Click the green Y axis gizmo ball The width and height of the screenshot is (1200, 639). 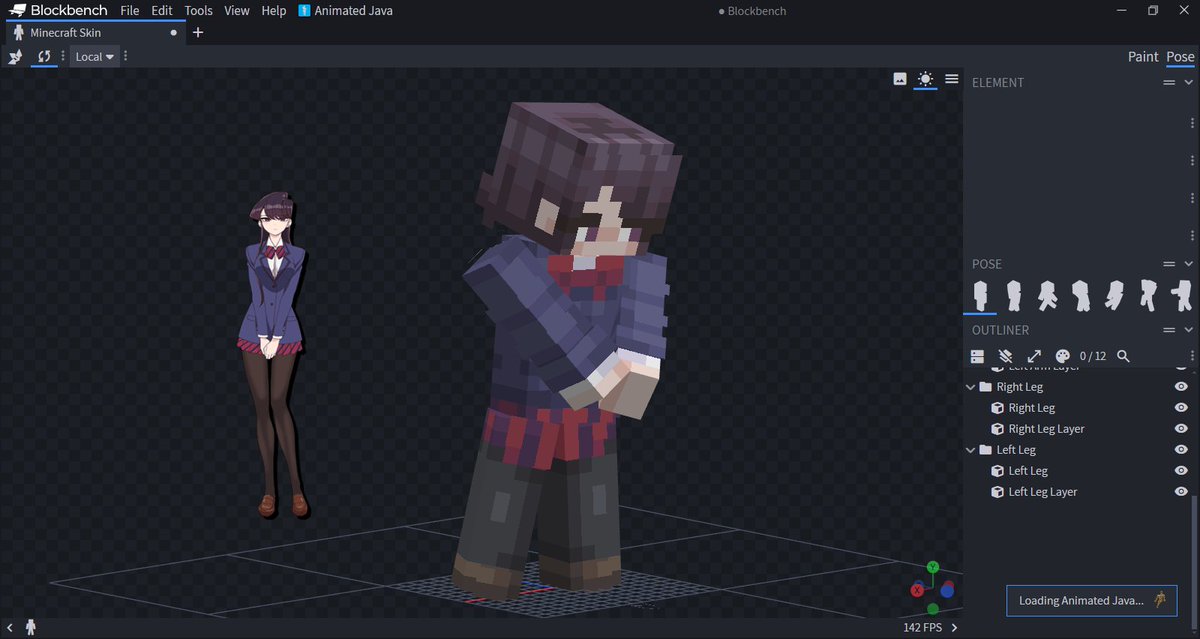click(x=933, y=567)
